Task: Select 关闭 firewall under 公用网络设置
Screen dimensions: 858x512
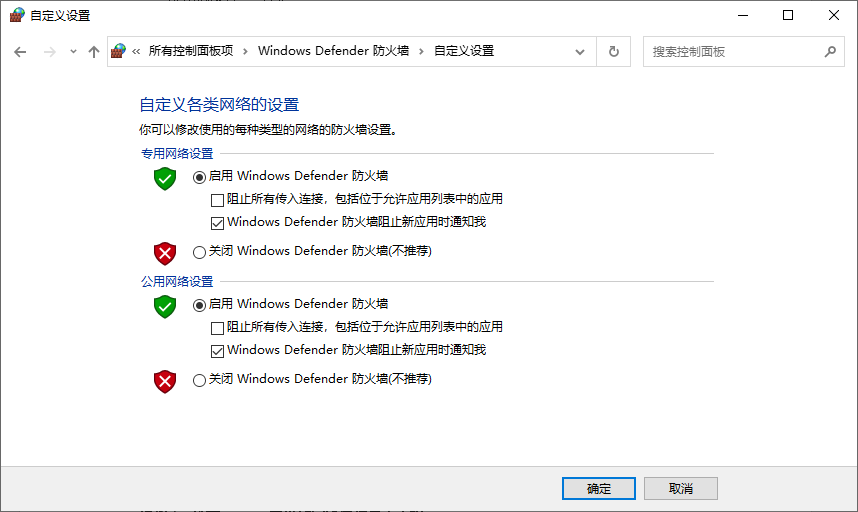Action: click(199, 380)
